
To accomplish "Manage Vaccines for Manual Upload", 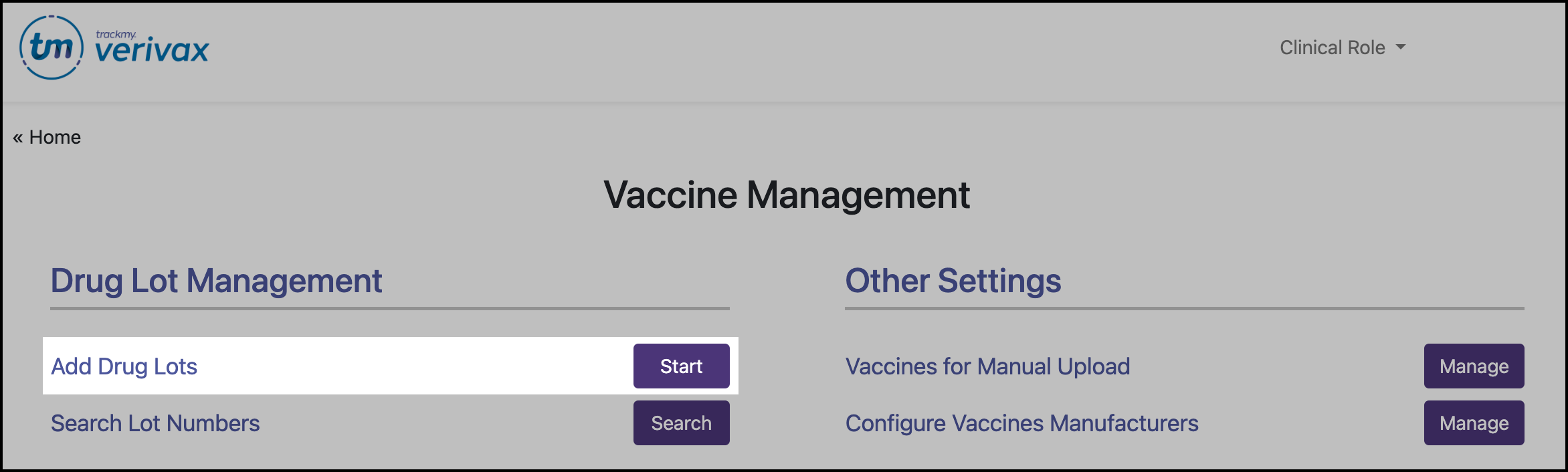I will [x=1474, y=366].
